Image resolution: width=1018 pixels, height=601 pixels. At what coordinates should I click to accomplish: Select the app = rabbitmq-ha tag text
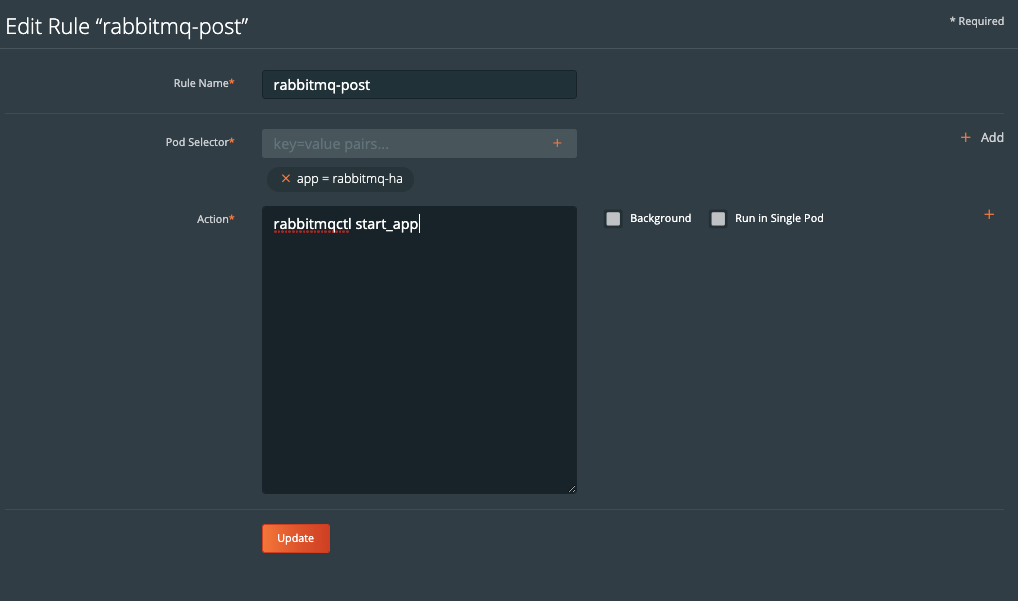pos(349,179)
